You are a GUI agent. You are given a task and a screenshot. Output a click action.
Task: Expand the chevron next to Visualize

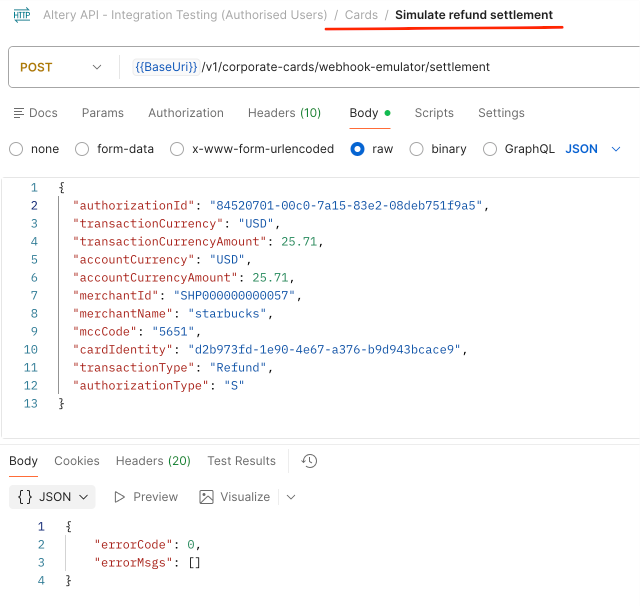point(291,497)
